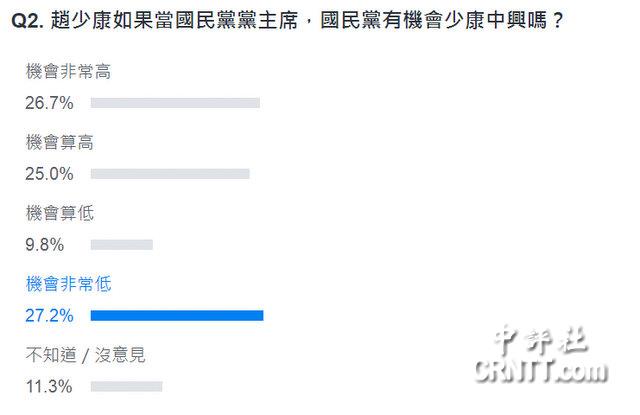
Task: Click the 11.3% gray result bar
Action: click(127, 386)
